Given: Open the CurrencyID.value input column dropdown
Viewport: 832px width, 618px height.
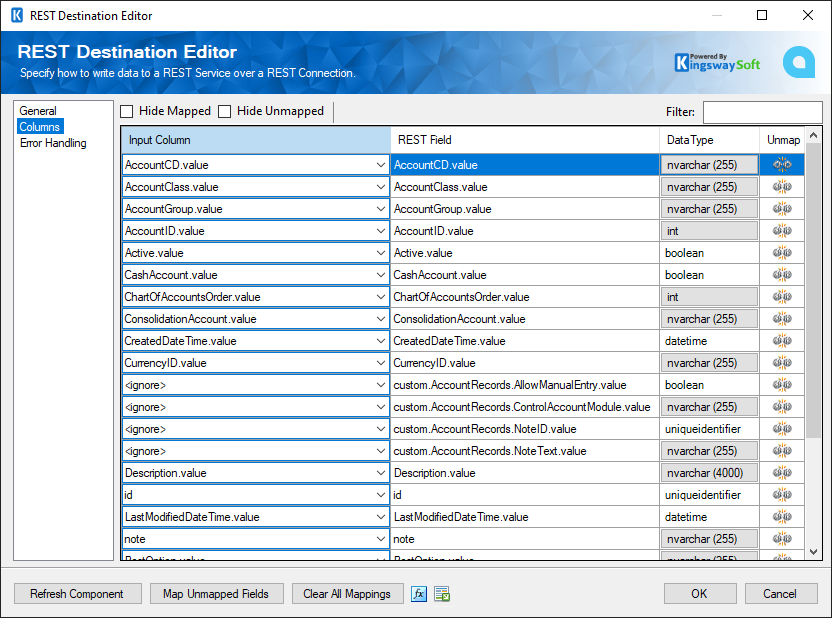Looking at the screenshot, I should coord(379,362).
